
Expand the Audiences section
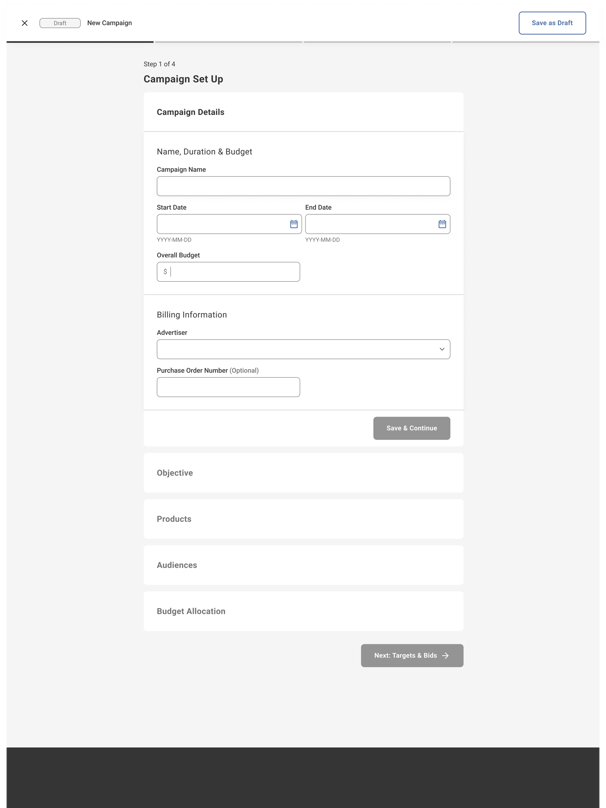pyautogui.click(x=304, y=565)
